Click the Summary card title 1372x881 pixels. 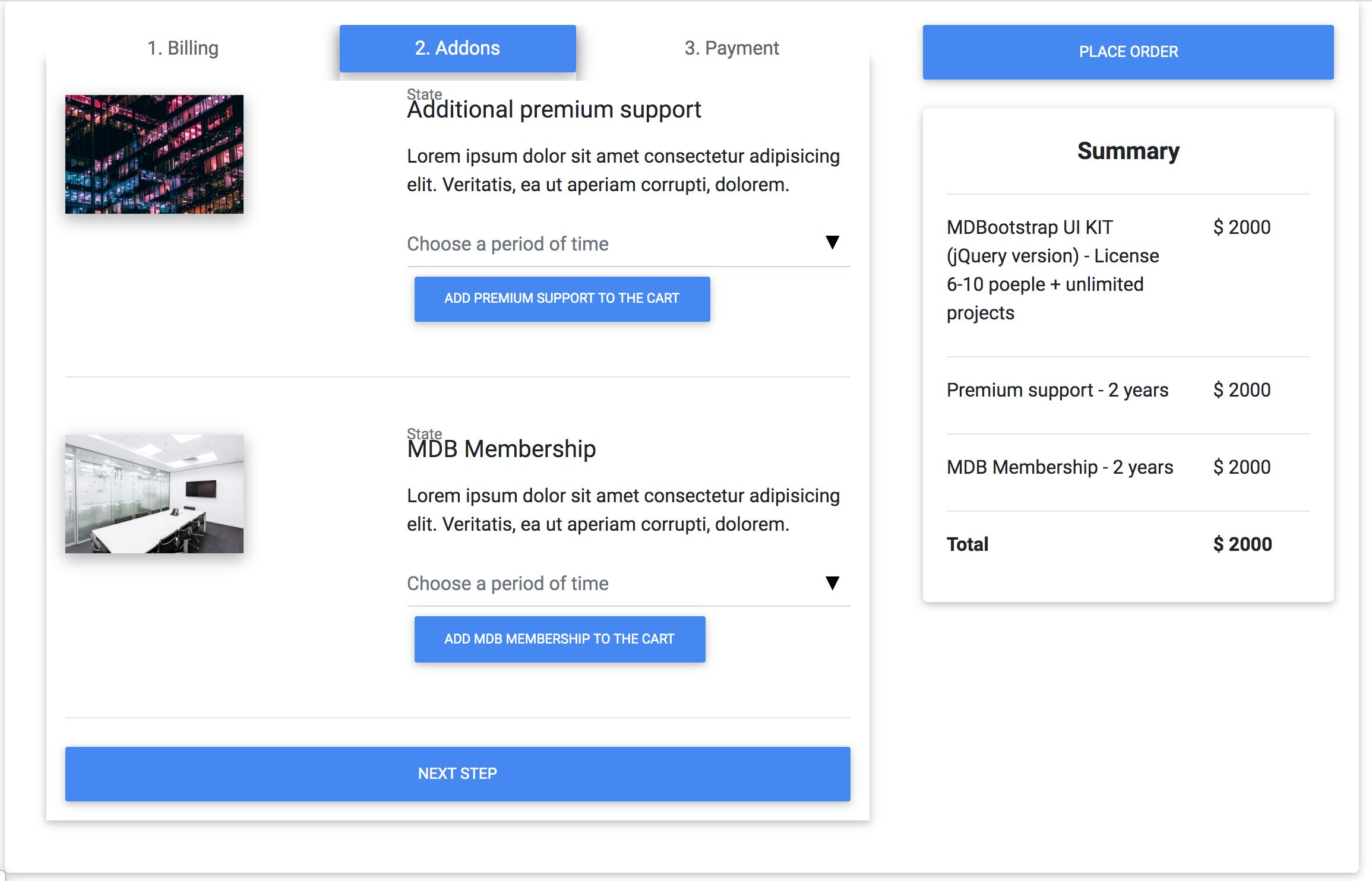[x=1128, y=151]
